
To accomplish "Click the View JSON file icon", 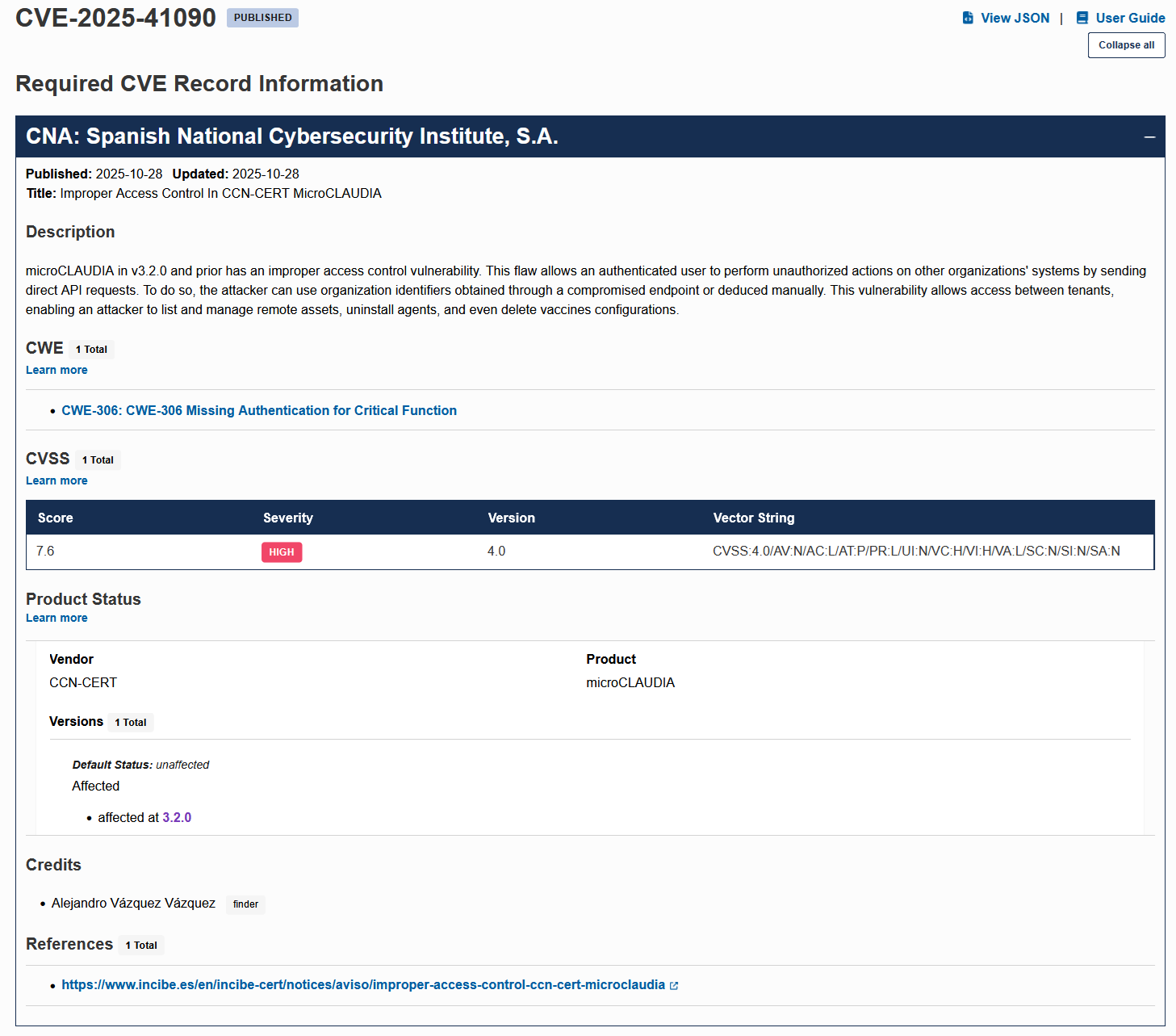I will (968, 18).
